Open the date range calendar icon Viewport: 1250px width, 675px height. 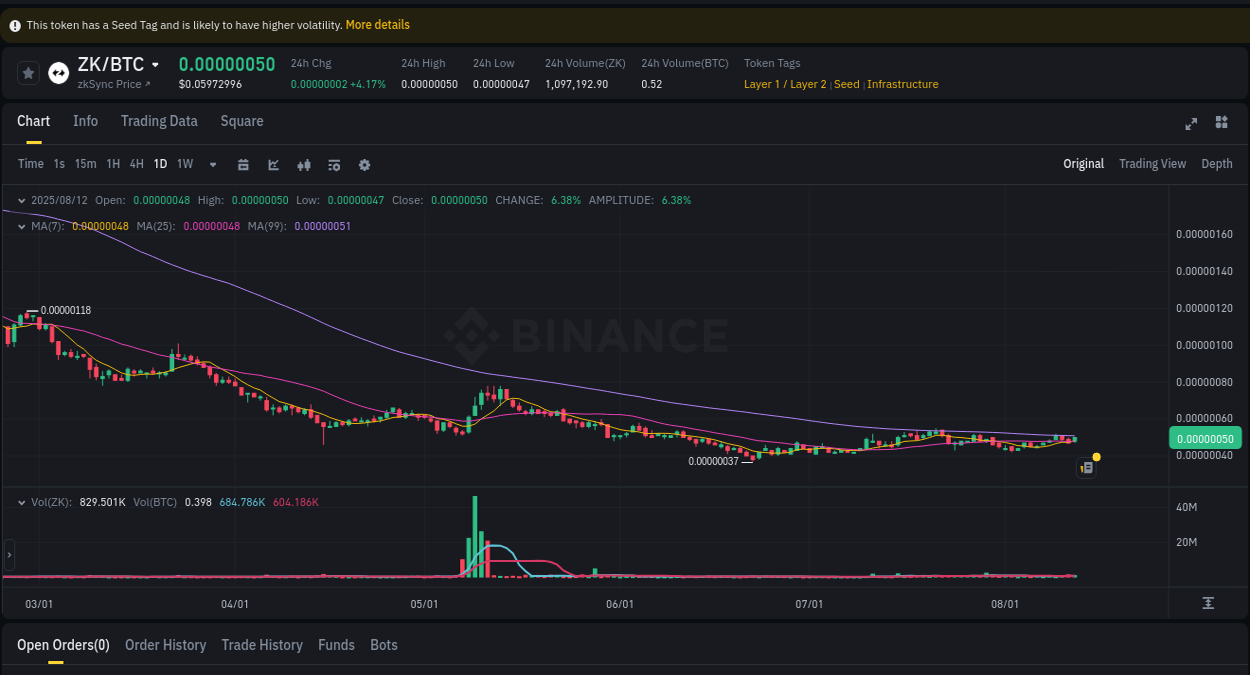click(244, 164)
